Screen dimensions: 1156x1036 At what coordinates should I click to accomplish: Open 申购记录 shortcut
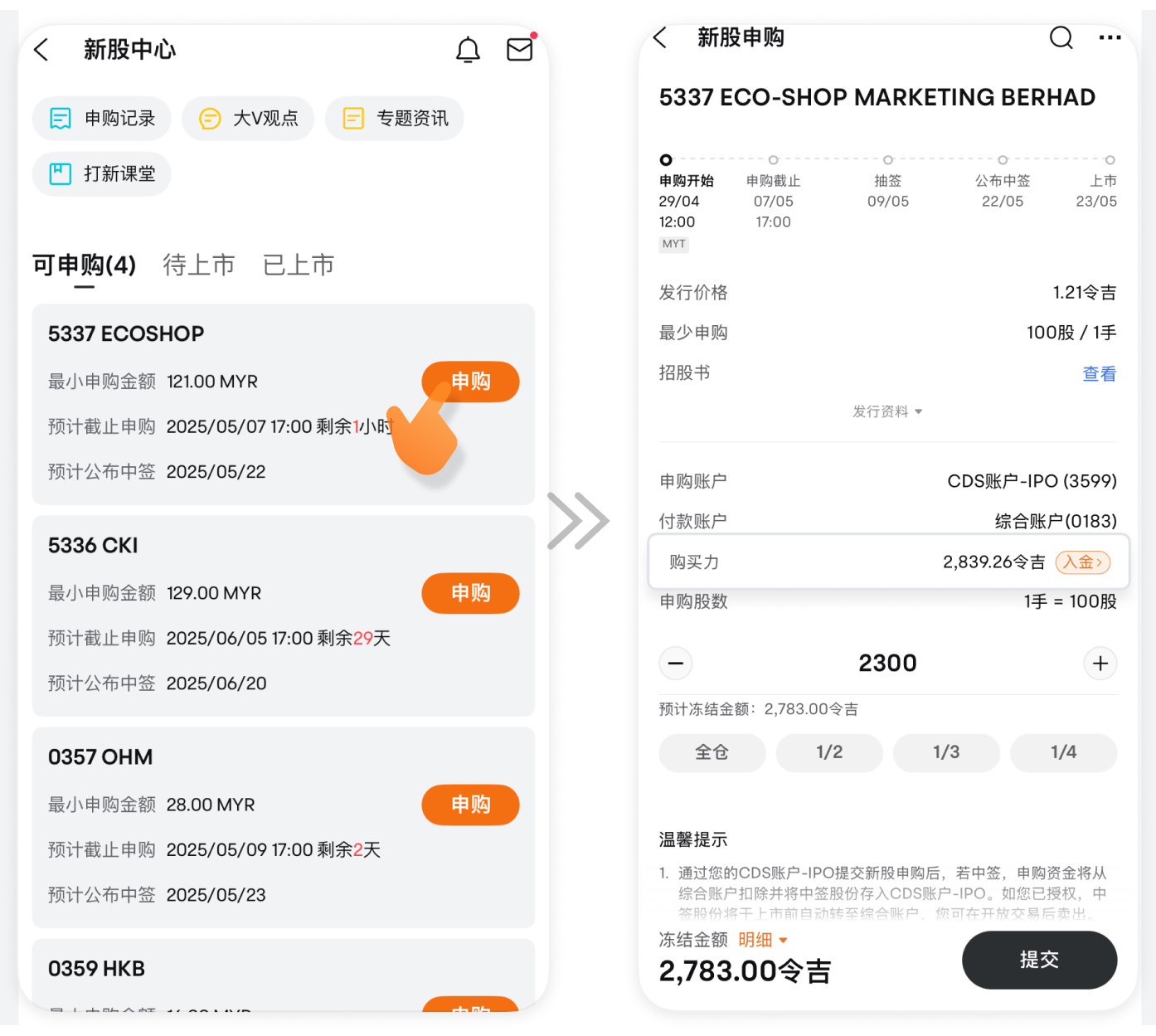pyautogui.click(x=102, y=119)
